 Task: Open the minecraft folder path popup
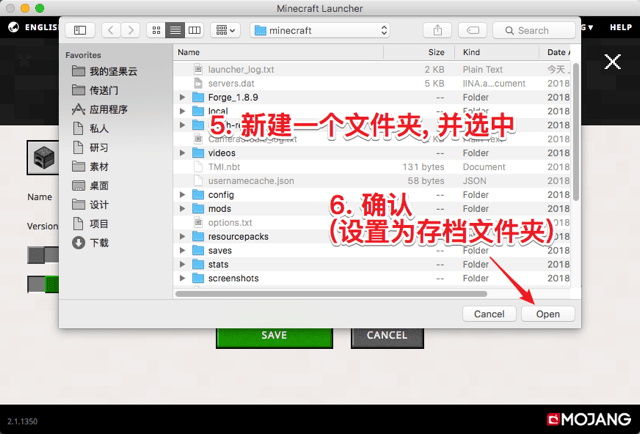pos(320,30)
